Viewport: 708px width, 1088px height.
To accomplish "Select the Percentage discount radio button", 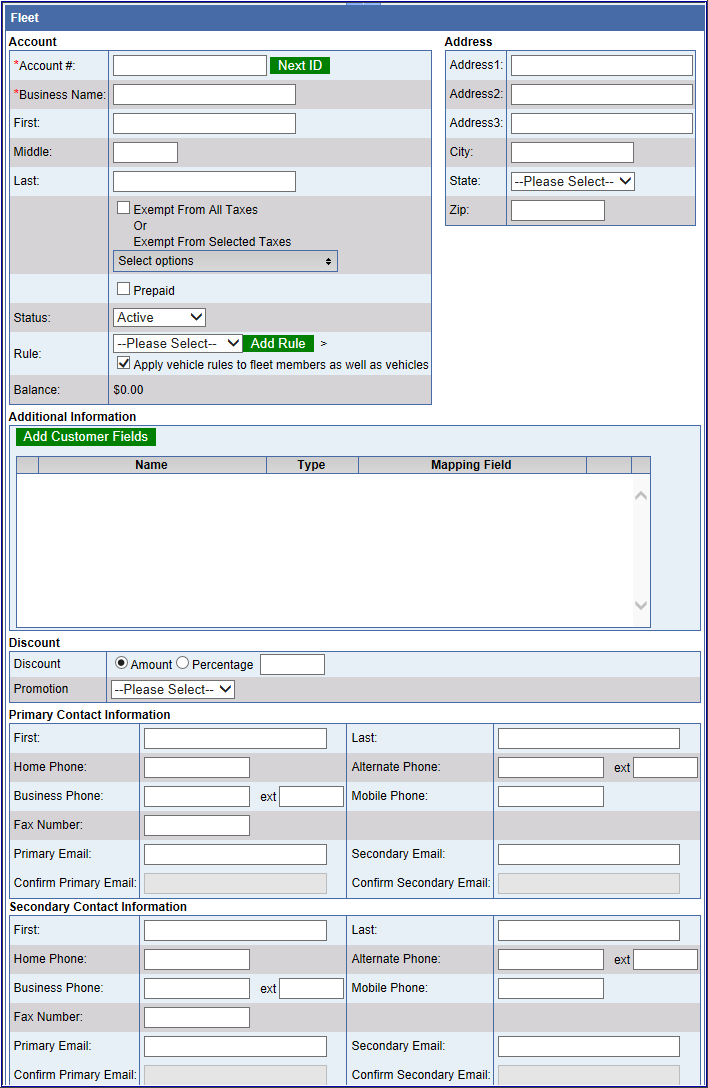I will [183, 664].
